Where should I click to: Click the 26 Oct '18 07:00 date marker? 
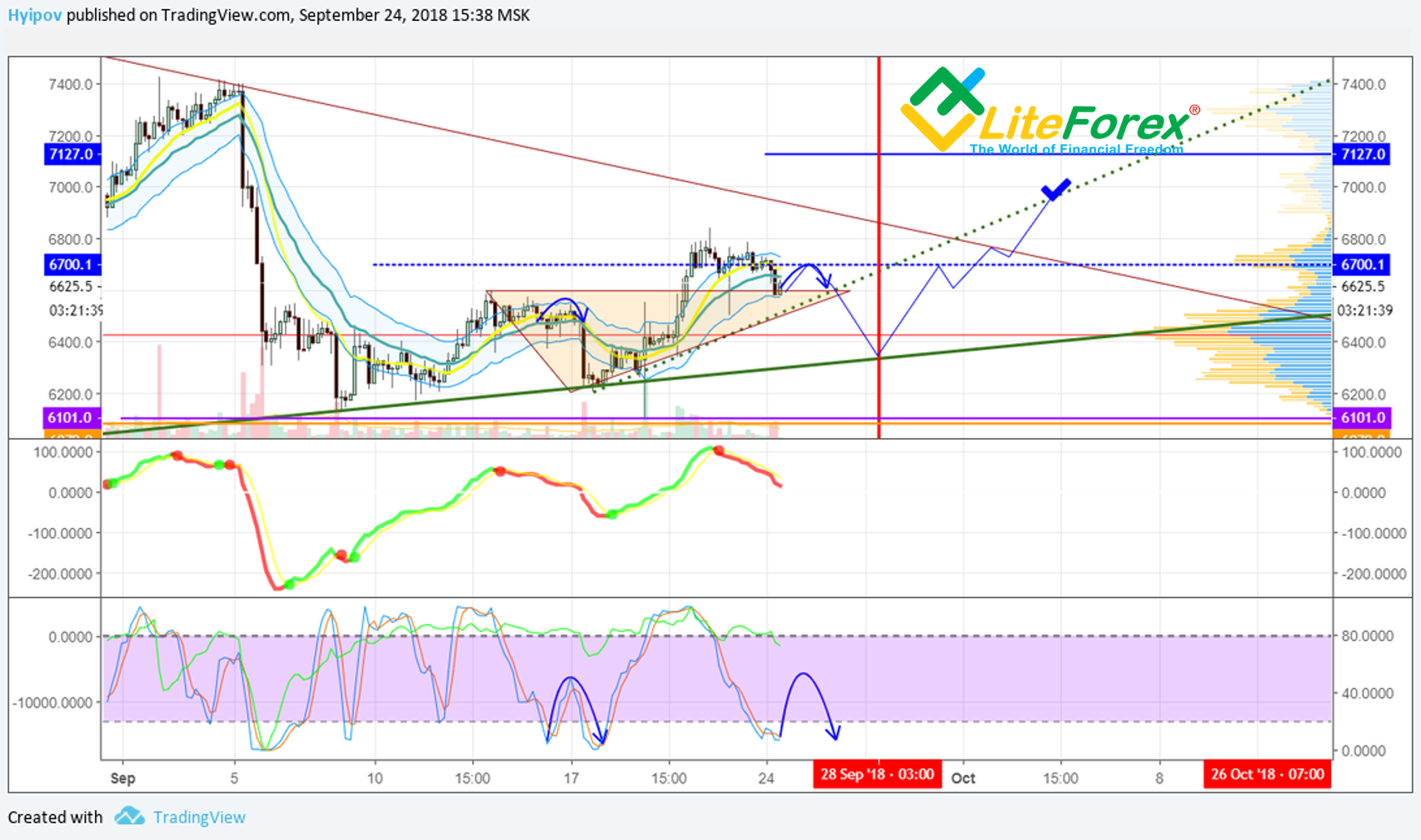[x=1267, y=774]
